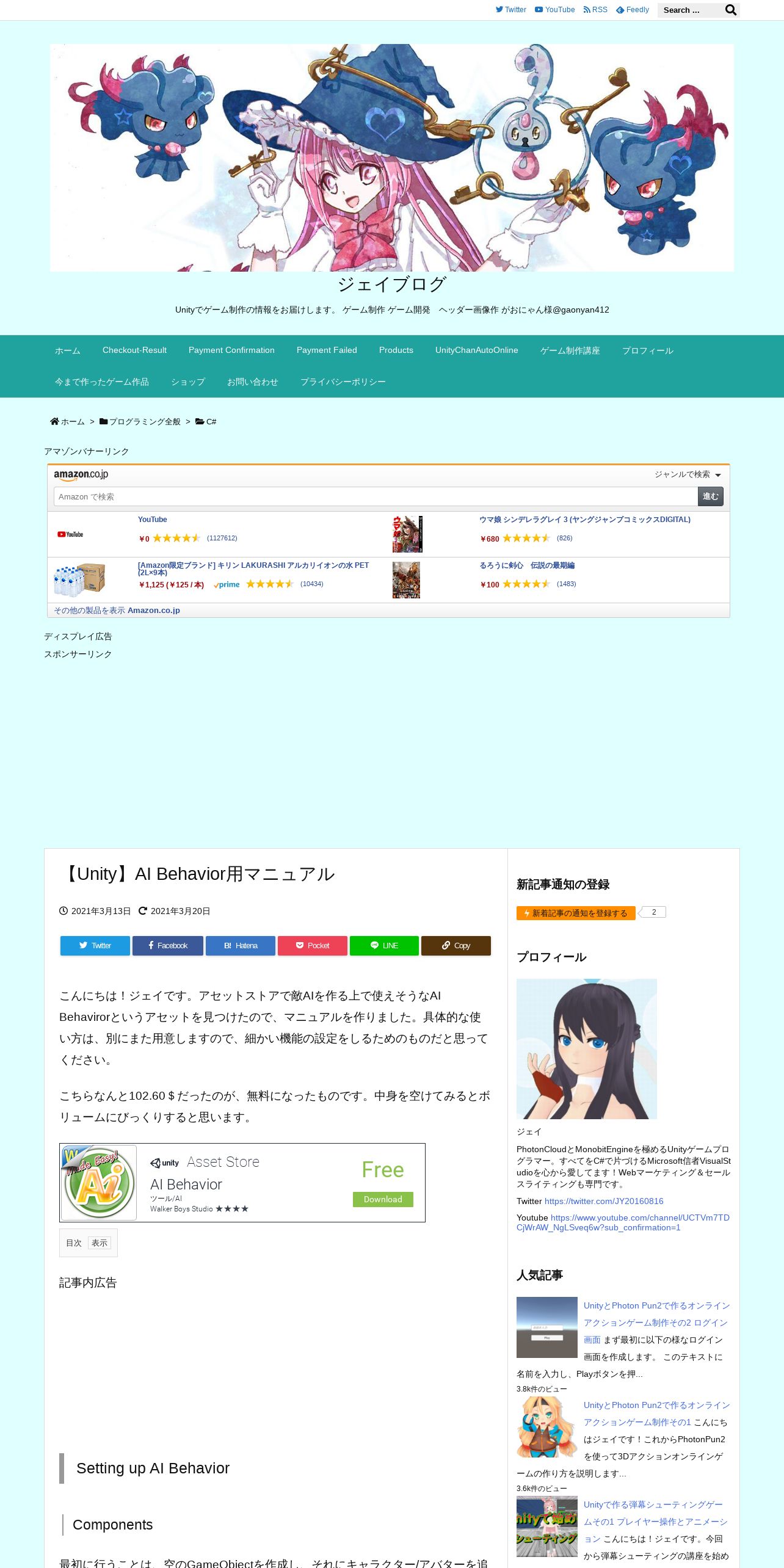The image size is (784, 1568).
Task: Open the Products menu item
Action: tap(396, 350)
